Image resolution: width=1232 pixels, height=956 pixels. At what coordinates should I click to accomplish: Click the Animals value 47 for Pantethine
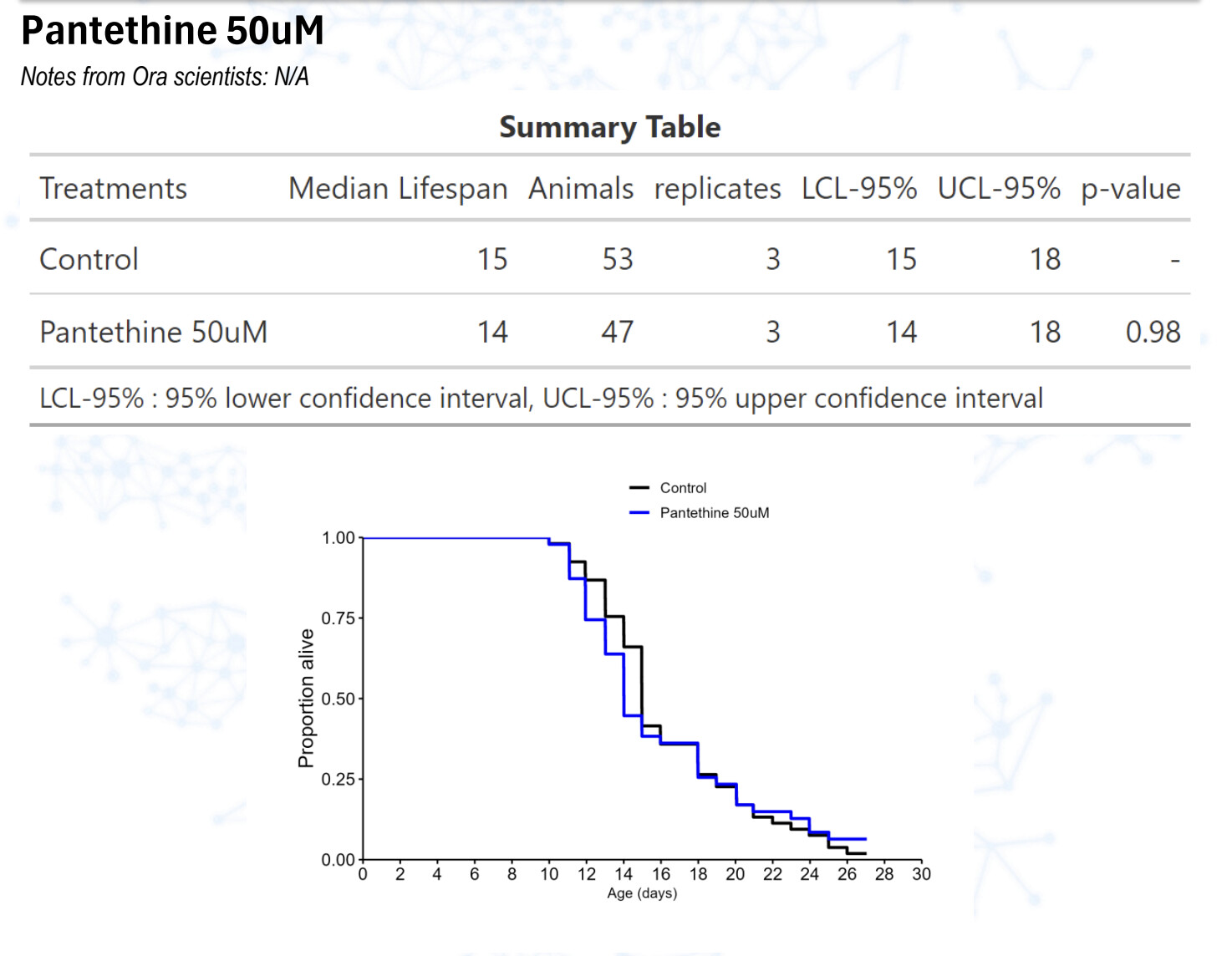tap(618, 333)
